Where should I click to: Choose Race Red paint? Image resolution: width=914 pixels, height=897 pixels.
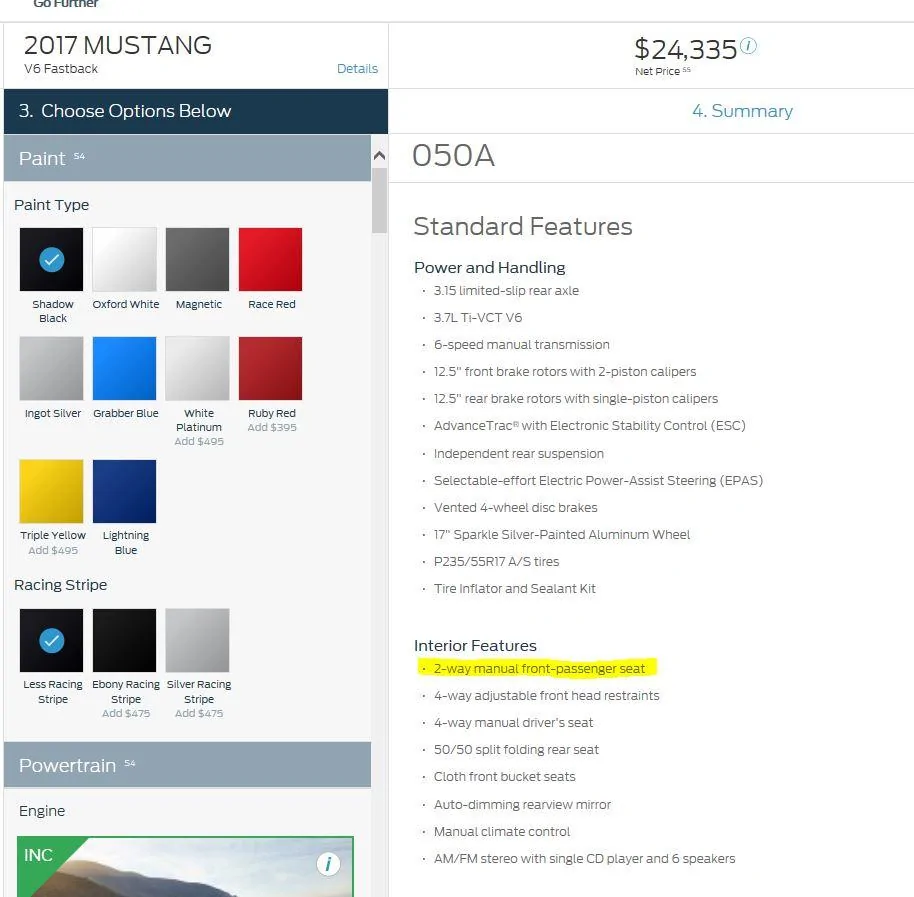(x=270, y=259)
